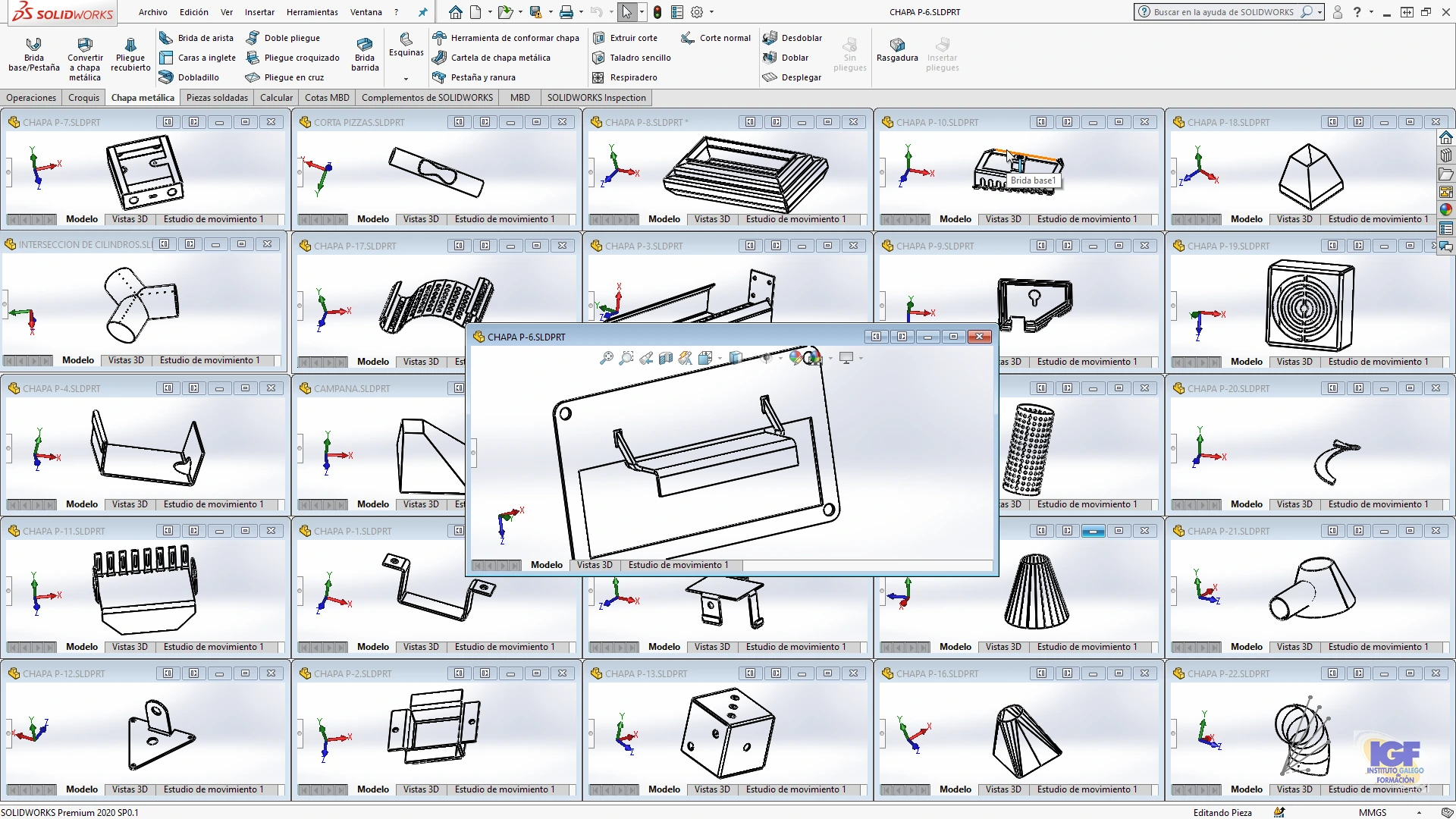Click Edit appearance color ball in CHAPA P-6
This screenshot has height=819, width=1456.
click(x=795, y=358)
